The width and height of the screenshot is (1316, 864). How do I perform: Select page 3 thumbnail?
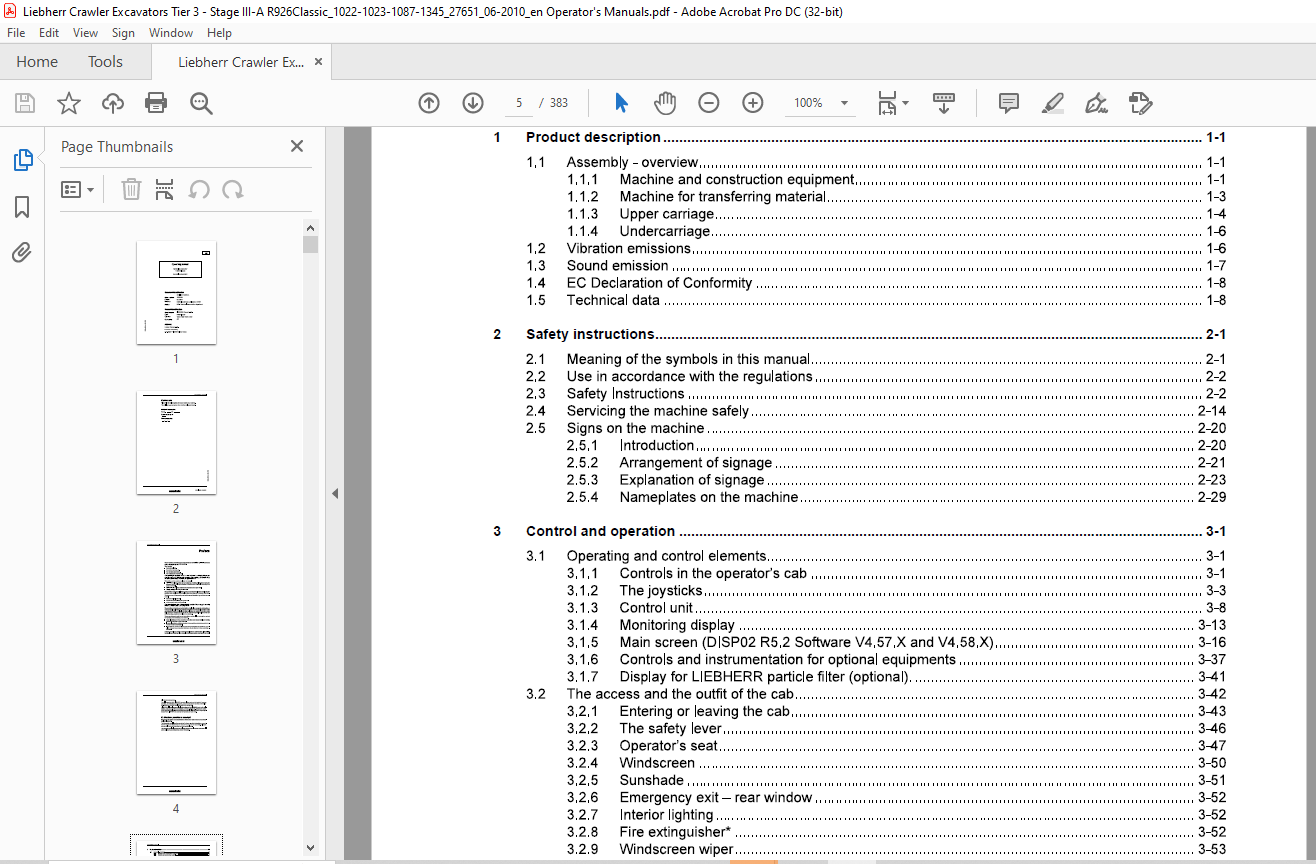pos(176,593)
